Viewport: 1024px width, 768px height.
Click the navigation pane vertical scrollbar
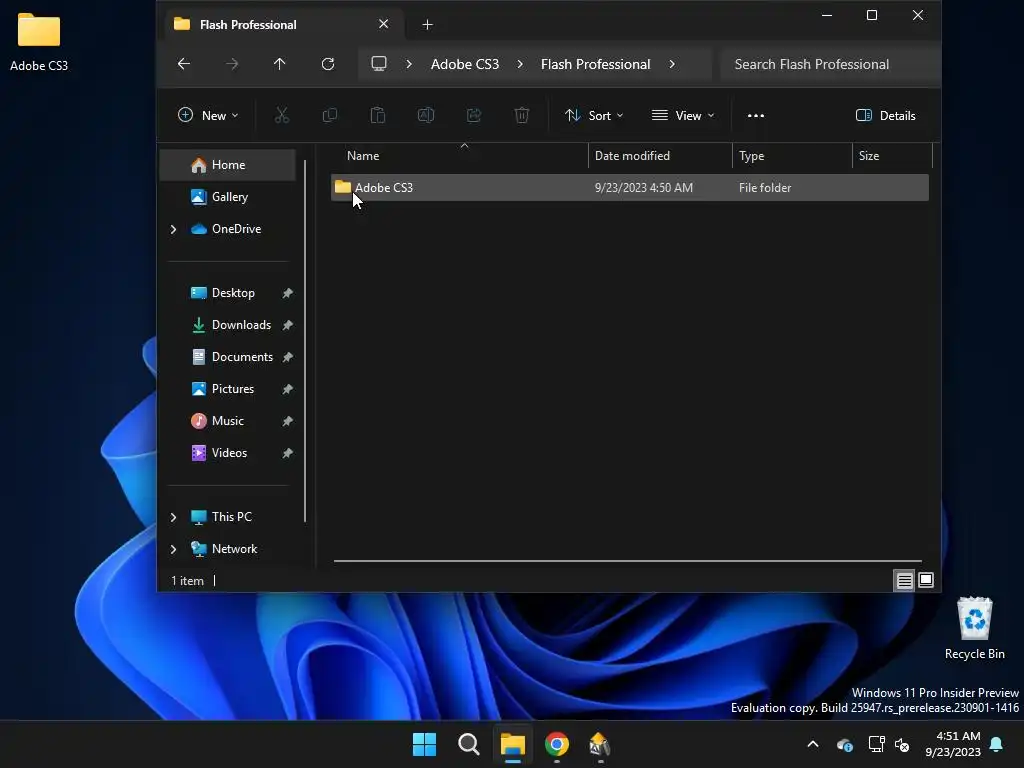(305, 340)
